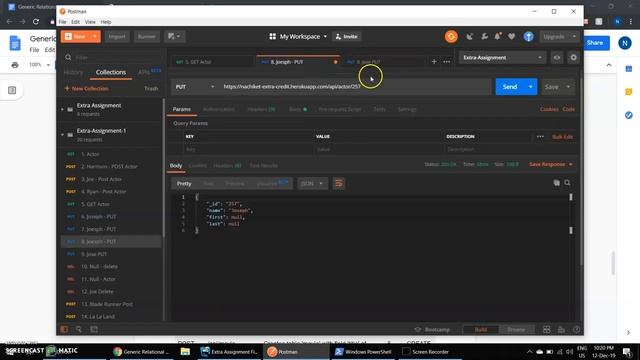Open Manage Environments gear icon
Viewport: 640px width, 360px height.
[x=573, y=58]
